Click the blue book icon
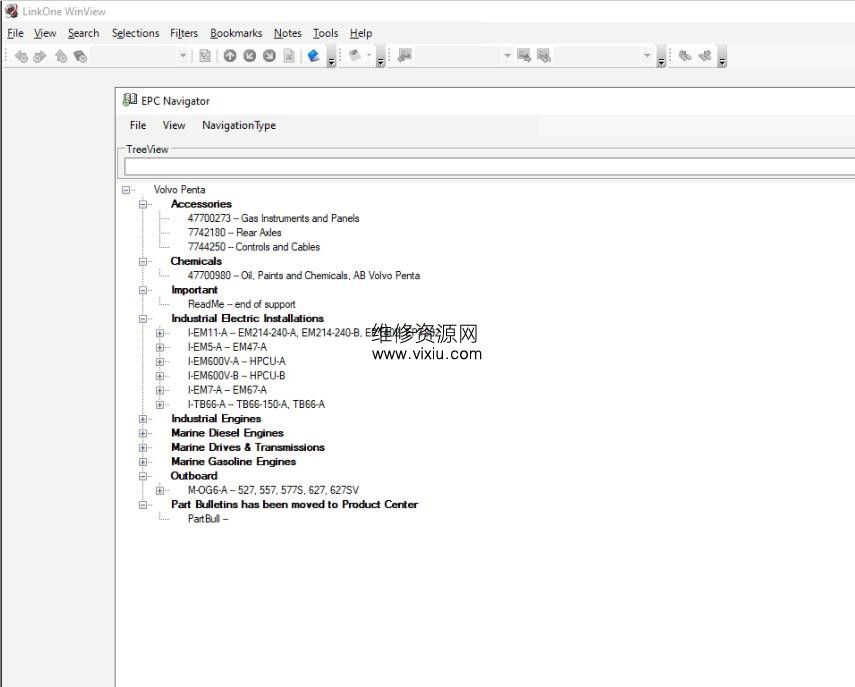The height and width of the screenshot is (687, 855). [x=314, y=56]
